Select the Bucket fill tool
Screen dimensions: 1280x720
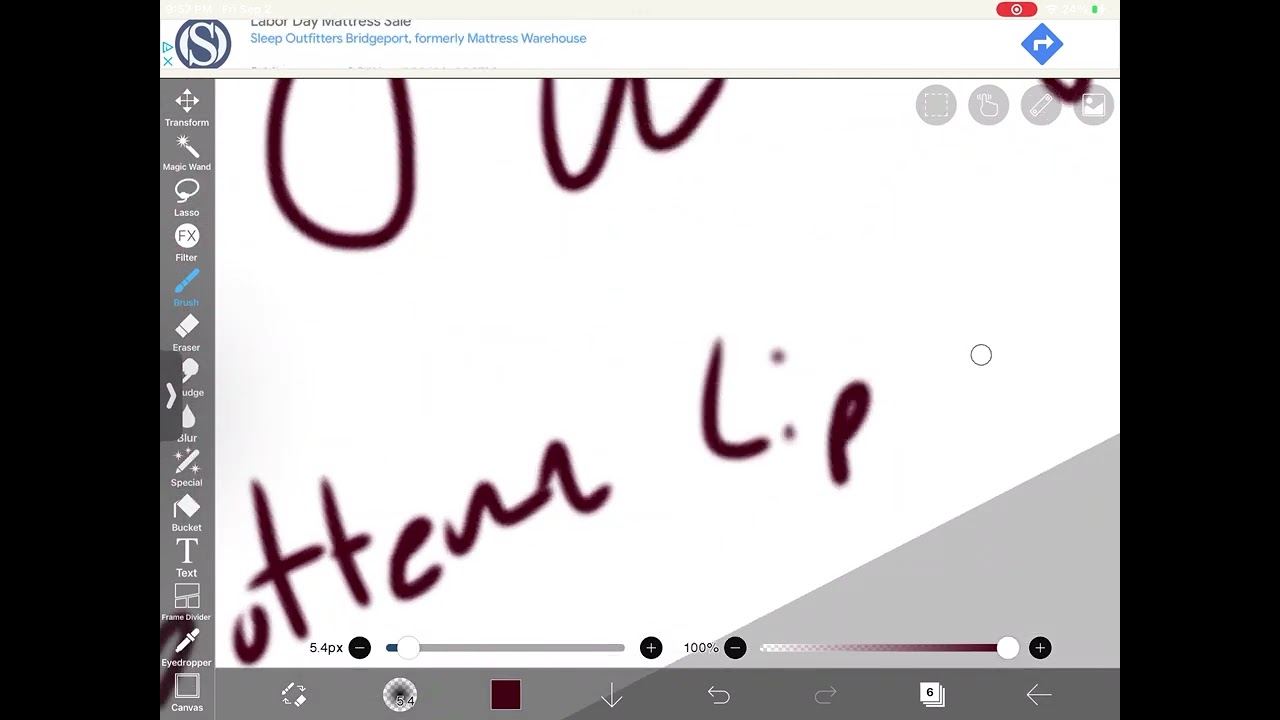coord(187,513)
